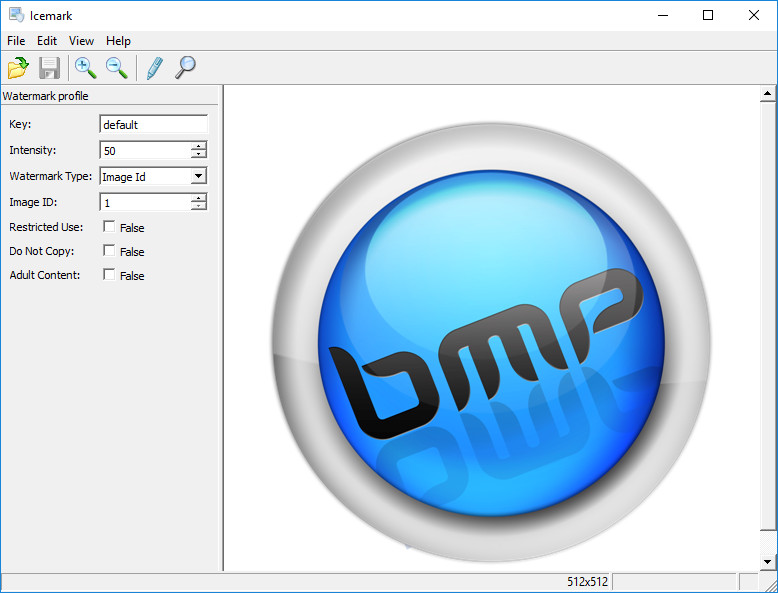Click the Intensity value field
778x593 pixels.
click(x=145, y=150)
